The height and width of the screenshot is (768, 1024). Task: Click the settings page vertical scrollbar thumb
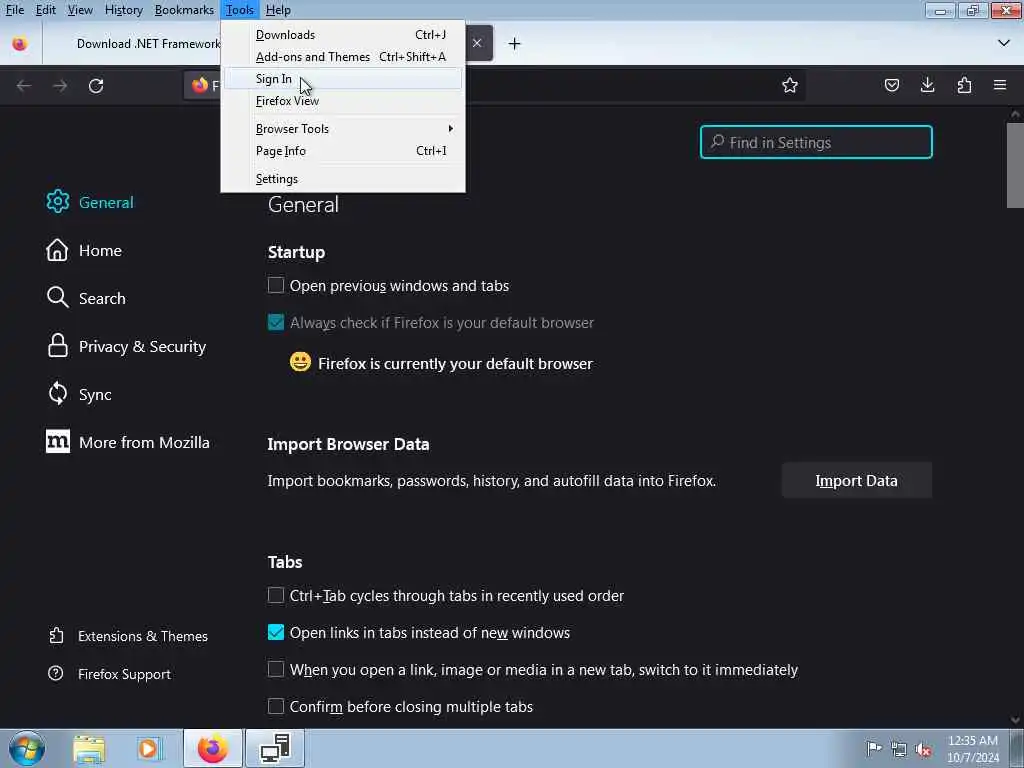(1015, 165)
